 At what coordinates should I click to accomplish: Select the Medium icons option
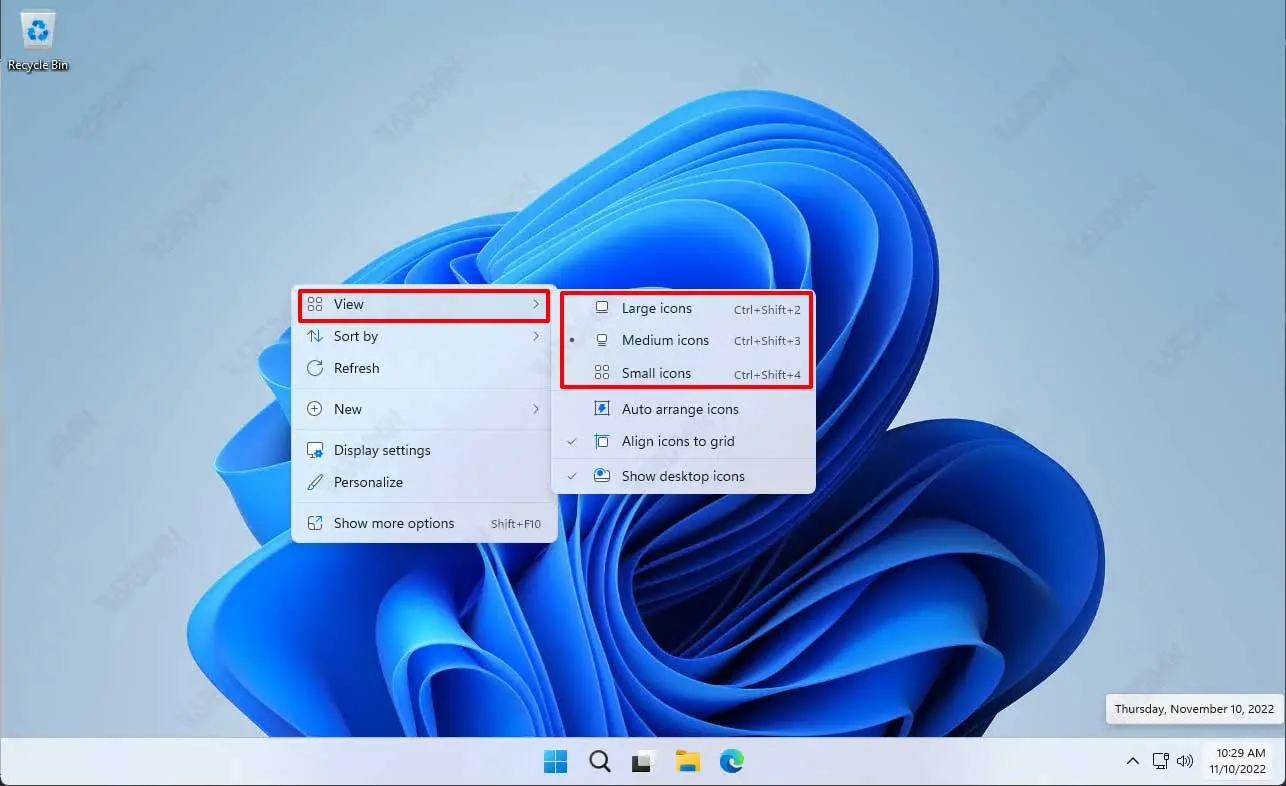click(x=665, y=341)
